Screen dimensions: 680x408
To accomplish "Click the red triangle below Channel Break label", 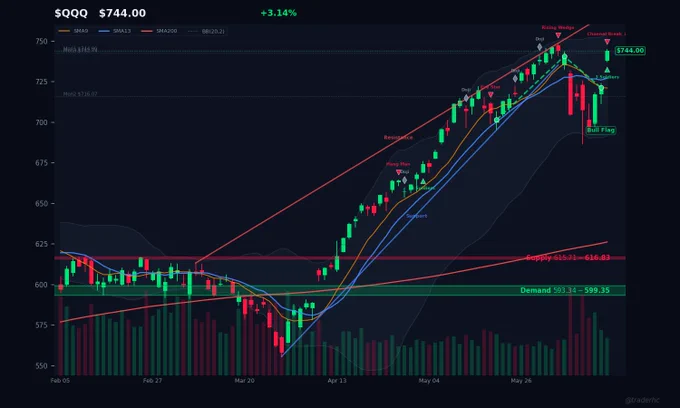I will [x=607, y=42].
